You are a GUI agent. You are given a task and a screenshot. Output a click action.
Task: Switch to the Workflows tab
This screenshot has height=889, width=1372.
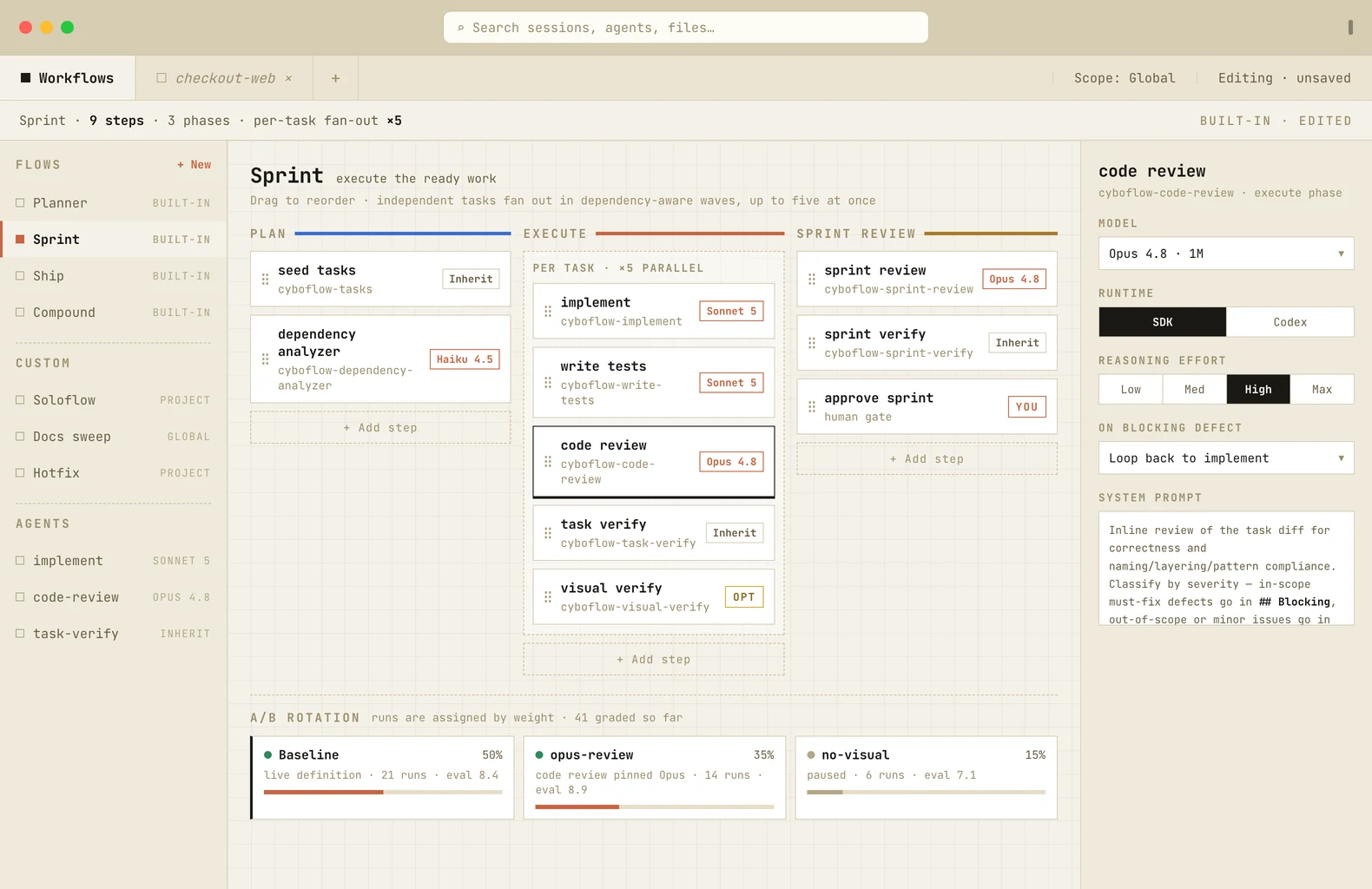pos(68,78)
